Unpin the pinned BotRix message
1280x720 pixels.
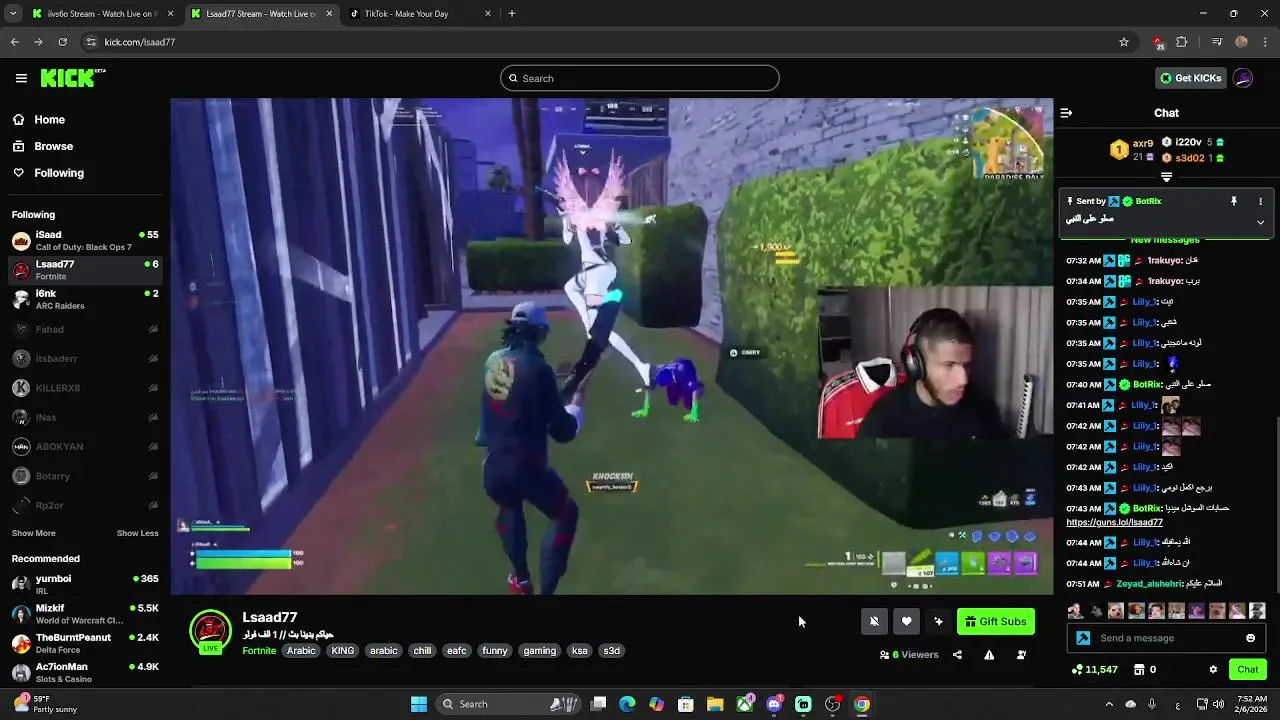(1234, 201)
